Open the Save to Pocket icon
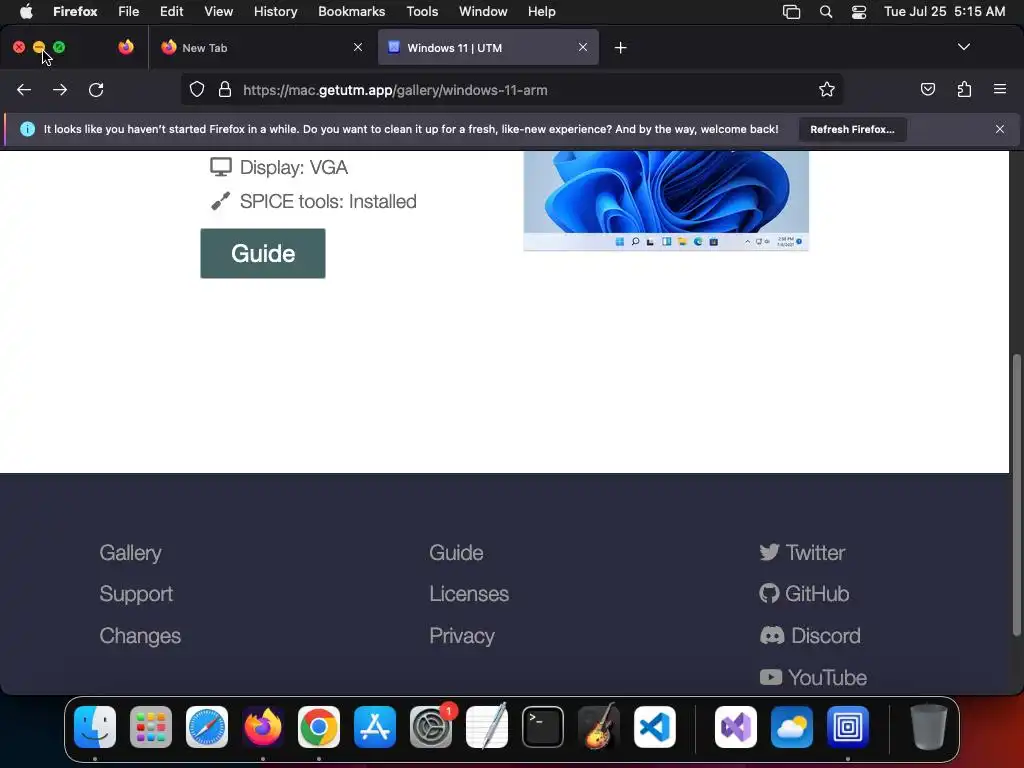The image size is (1024, 768). [927, 89]
